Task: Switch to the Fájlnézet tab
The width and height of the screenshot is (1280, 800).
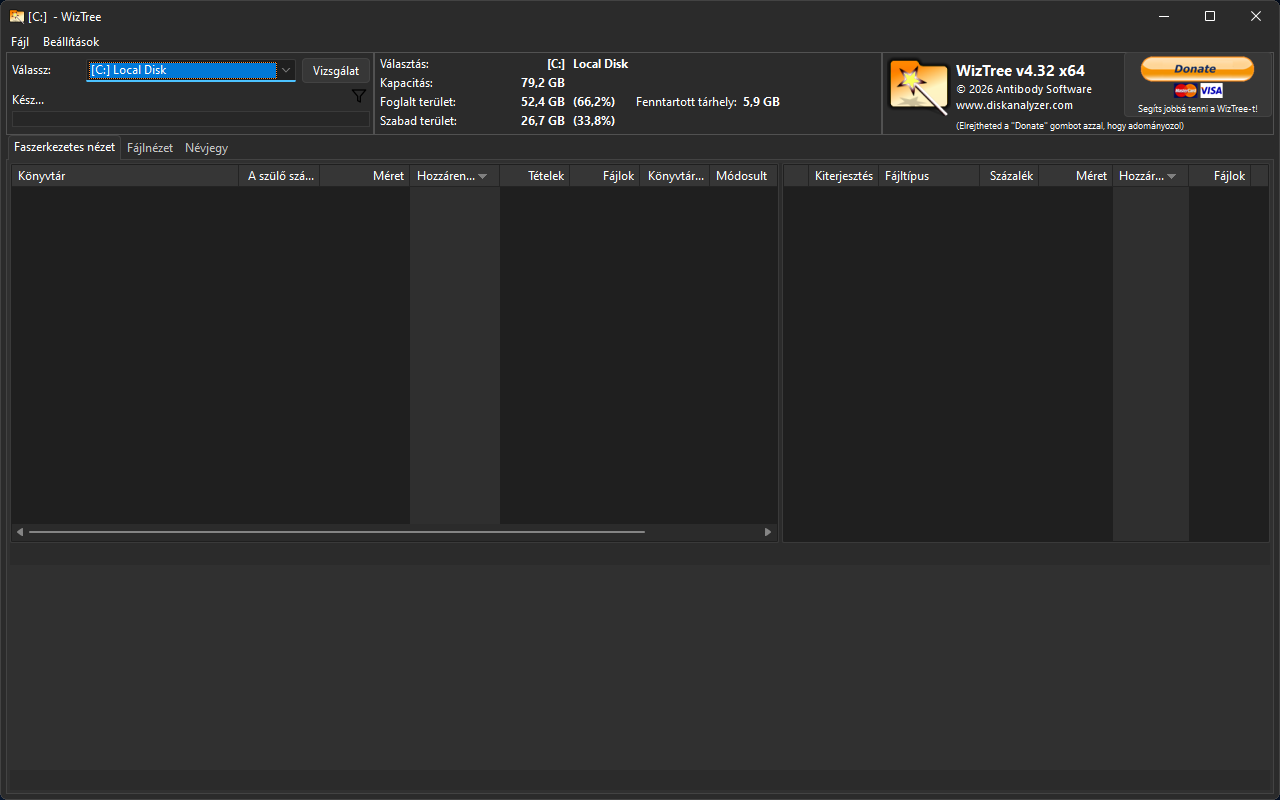Action: click(150, 148)
